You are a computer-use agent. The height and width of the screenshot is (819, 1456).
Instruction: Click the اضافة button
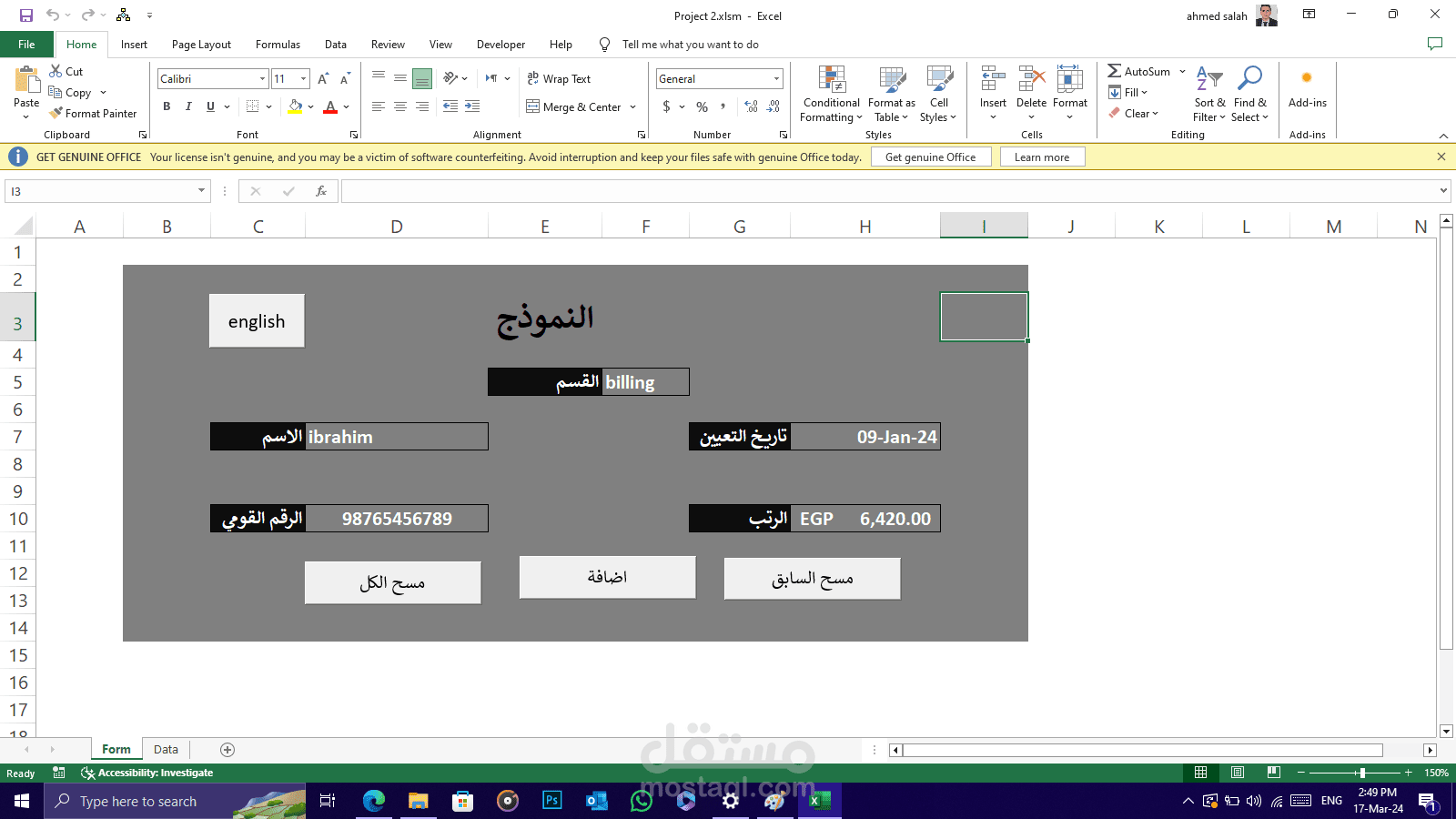pos(607,577)
